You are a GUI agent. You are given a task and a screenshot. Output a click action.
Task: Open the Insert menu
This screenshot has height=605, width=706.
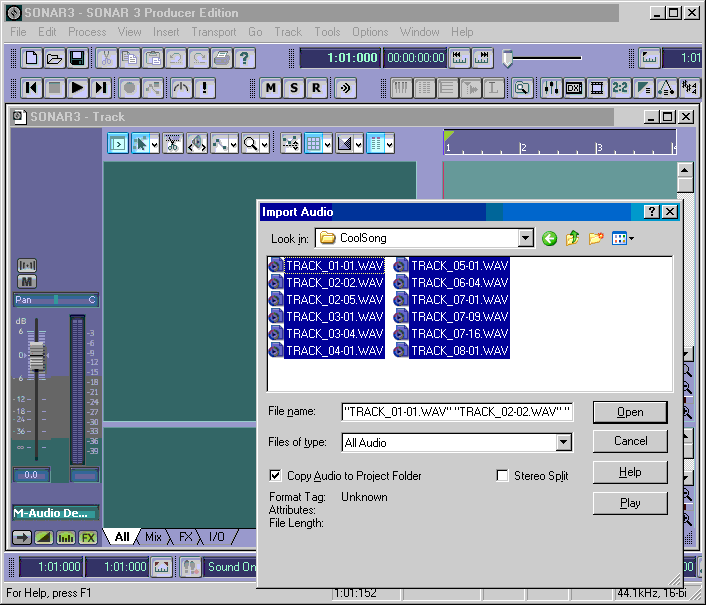(x=166, y=32)
